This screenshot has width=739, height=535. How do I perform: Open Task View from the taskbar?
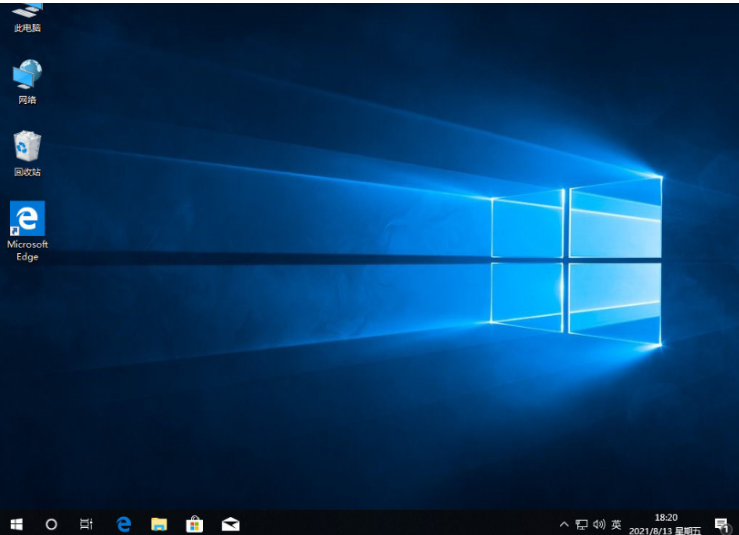click(x=87, y=523)
